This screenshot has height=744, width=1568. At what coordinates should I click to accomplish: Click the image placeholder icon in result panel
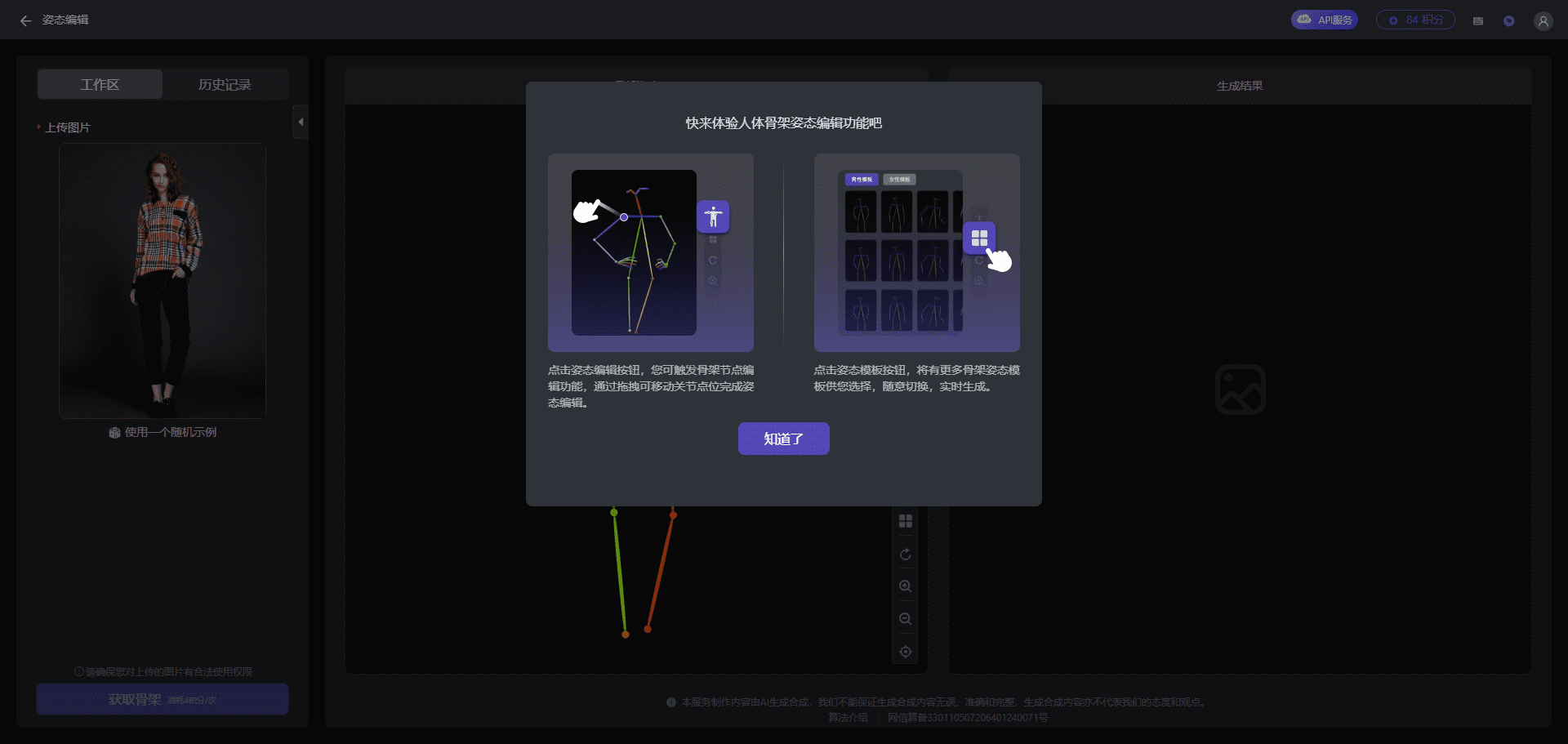point(1240,390)
